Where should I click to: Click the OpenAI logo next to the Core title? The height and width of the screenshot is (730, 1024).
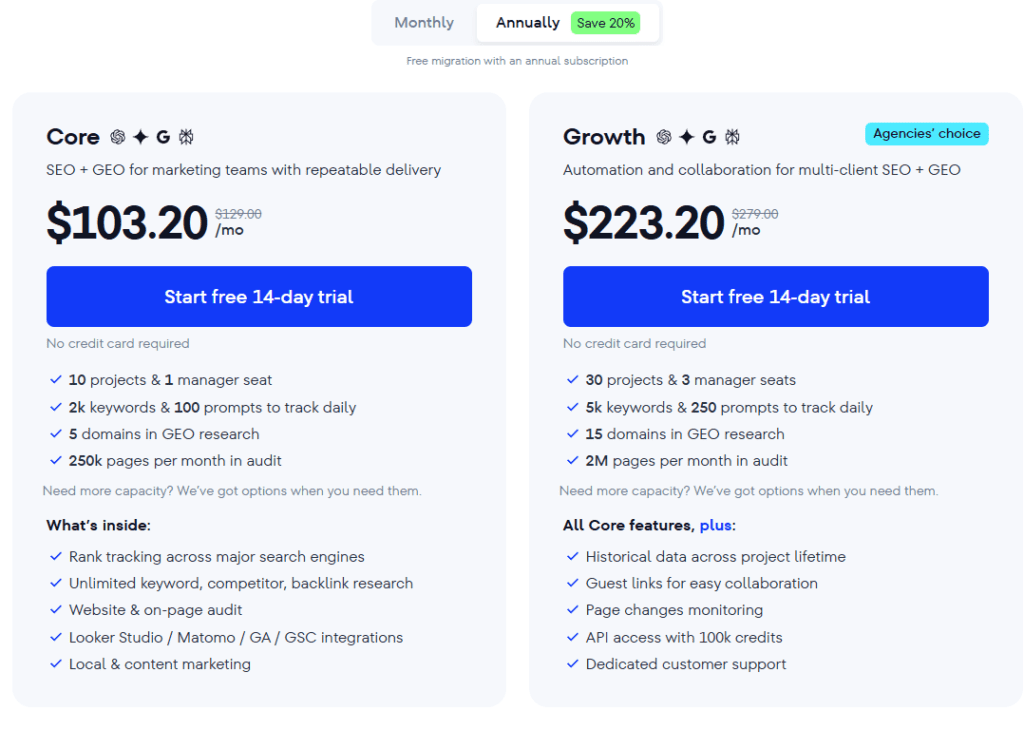117,137
